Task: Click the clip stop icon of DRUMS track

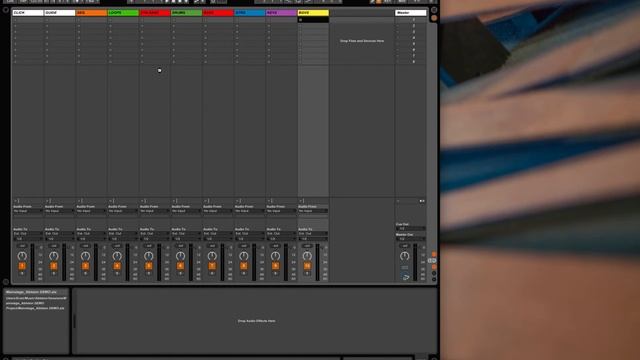Action: pyautogui.click(x=174, y=201)
